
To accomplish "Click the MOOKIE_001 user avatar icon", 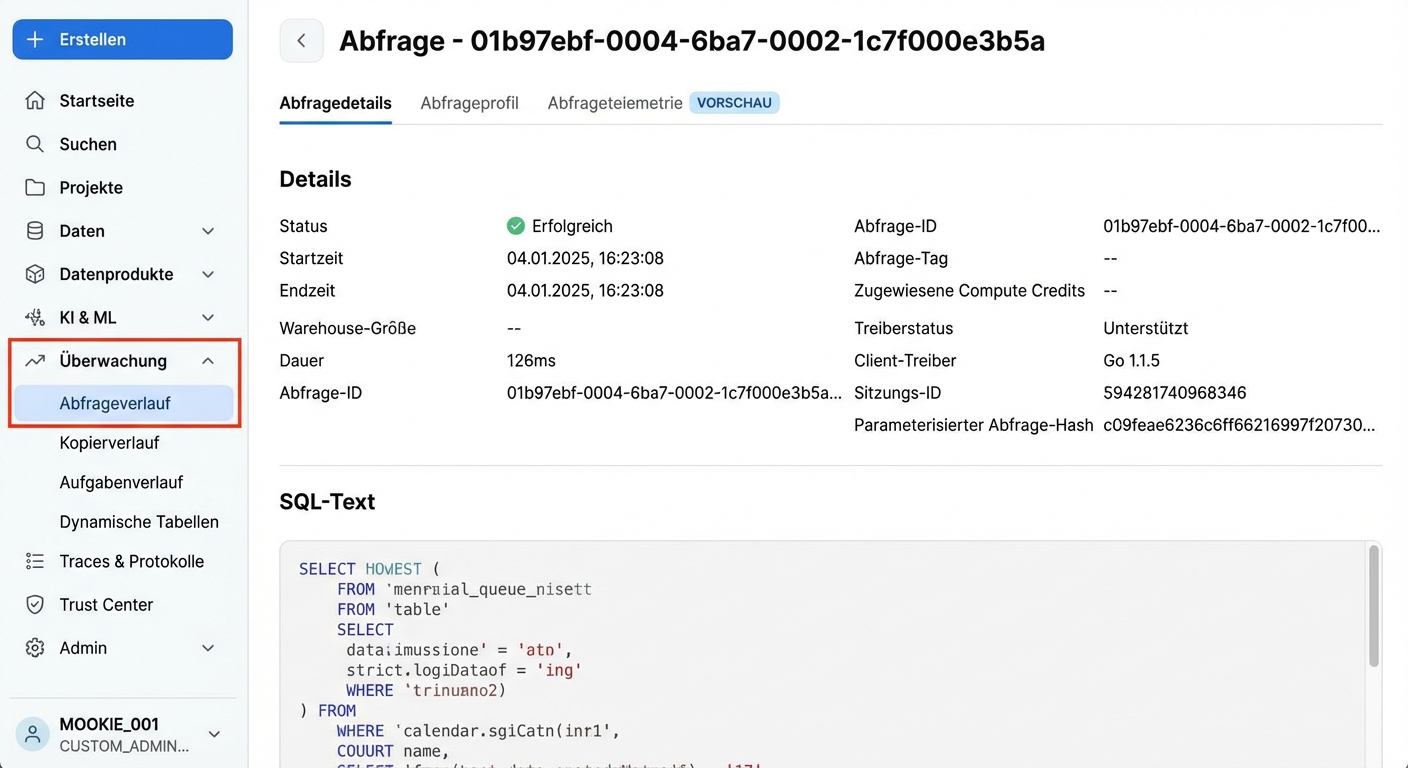I will (32, 733).
